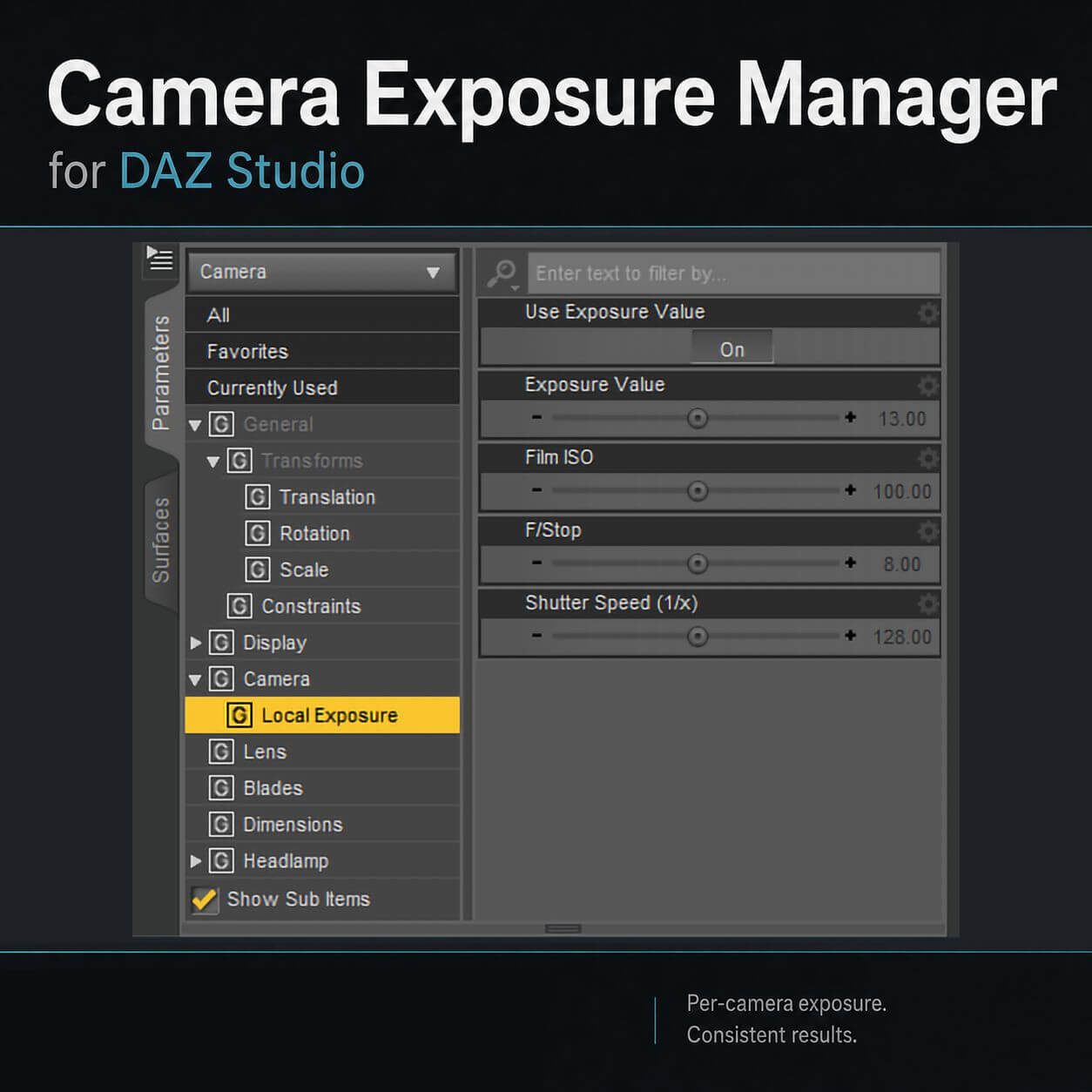Select the All filter row
1092x1092 pixels.
[x=322, y=315]
